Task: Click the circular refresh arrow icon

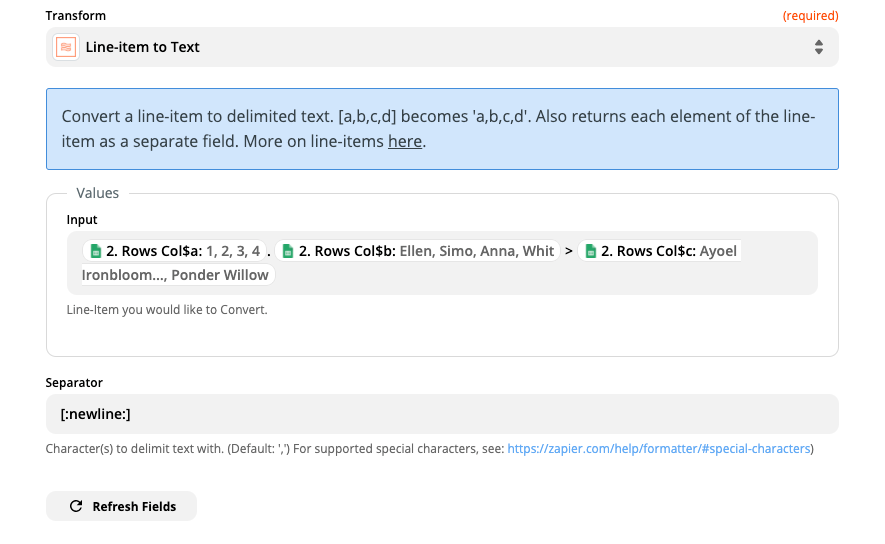Action: pos(76,506)
